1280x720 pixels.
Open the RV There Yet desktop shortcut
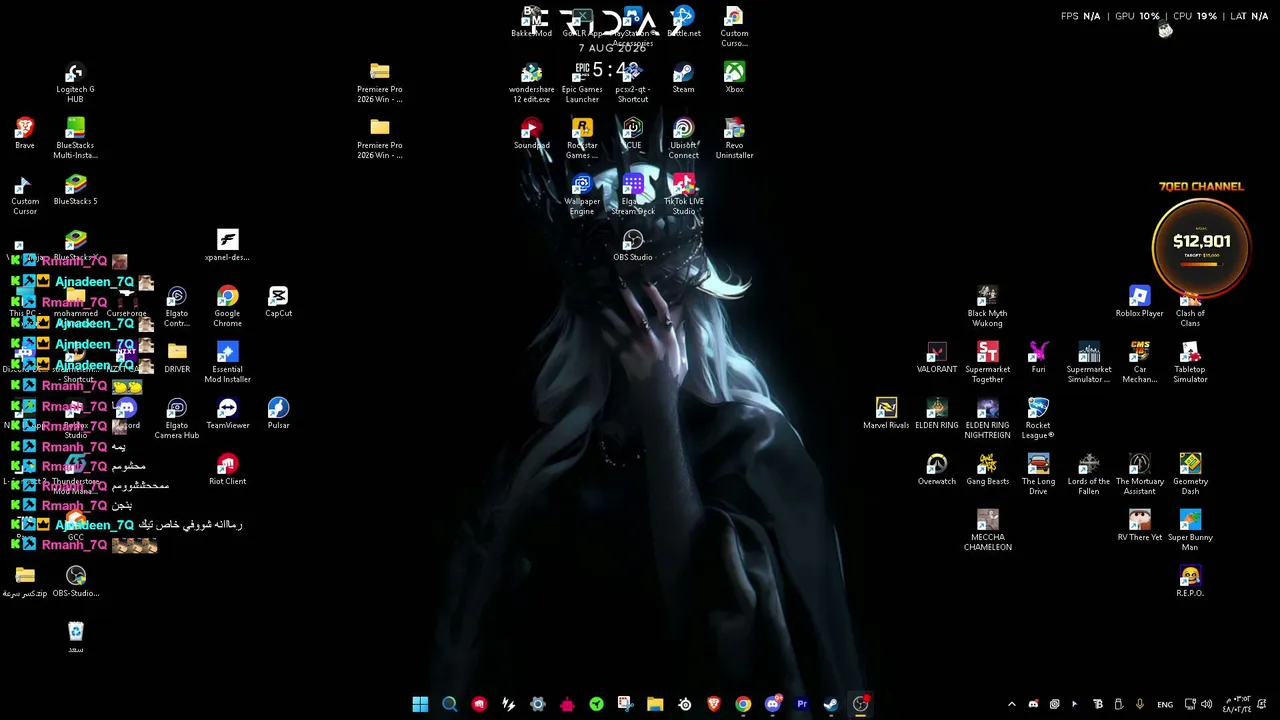[1139, 526]
